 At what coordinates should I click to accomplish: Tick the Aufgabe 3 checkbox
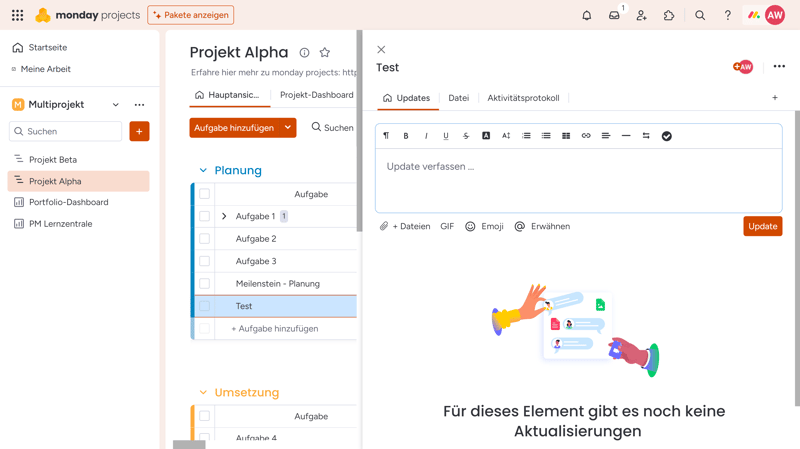(204, 261)
